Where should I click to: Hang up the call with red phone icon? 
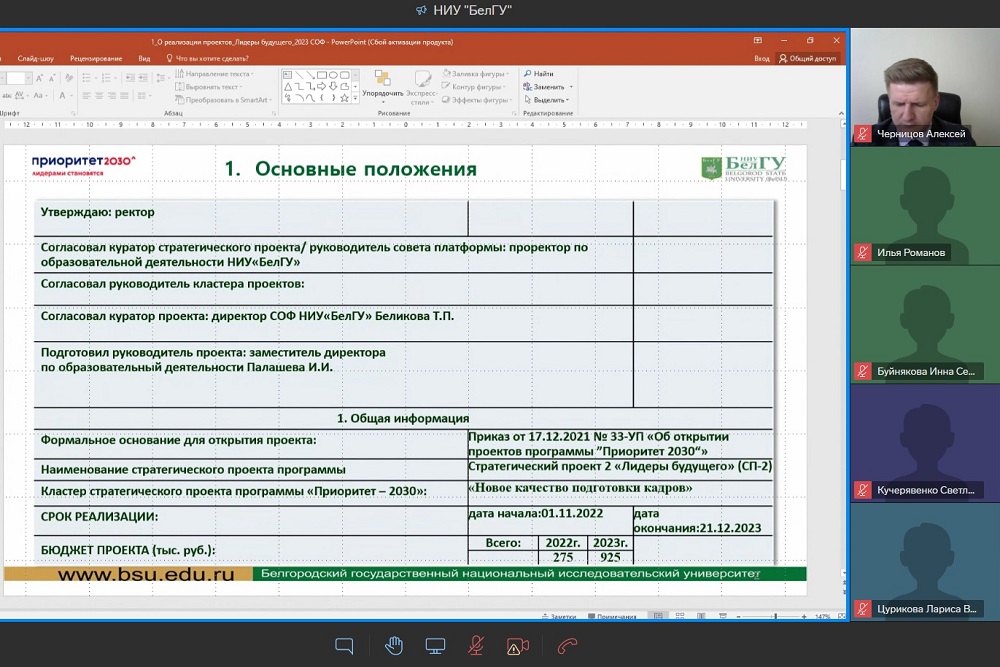(x=567, y=647)
